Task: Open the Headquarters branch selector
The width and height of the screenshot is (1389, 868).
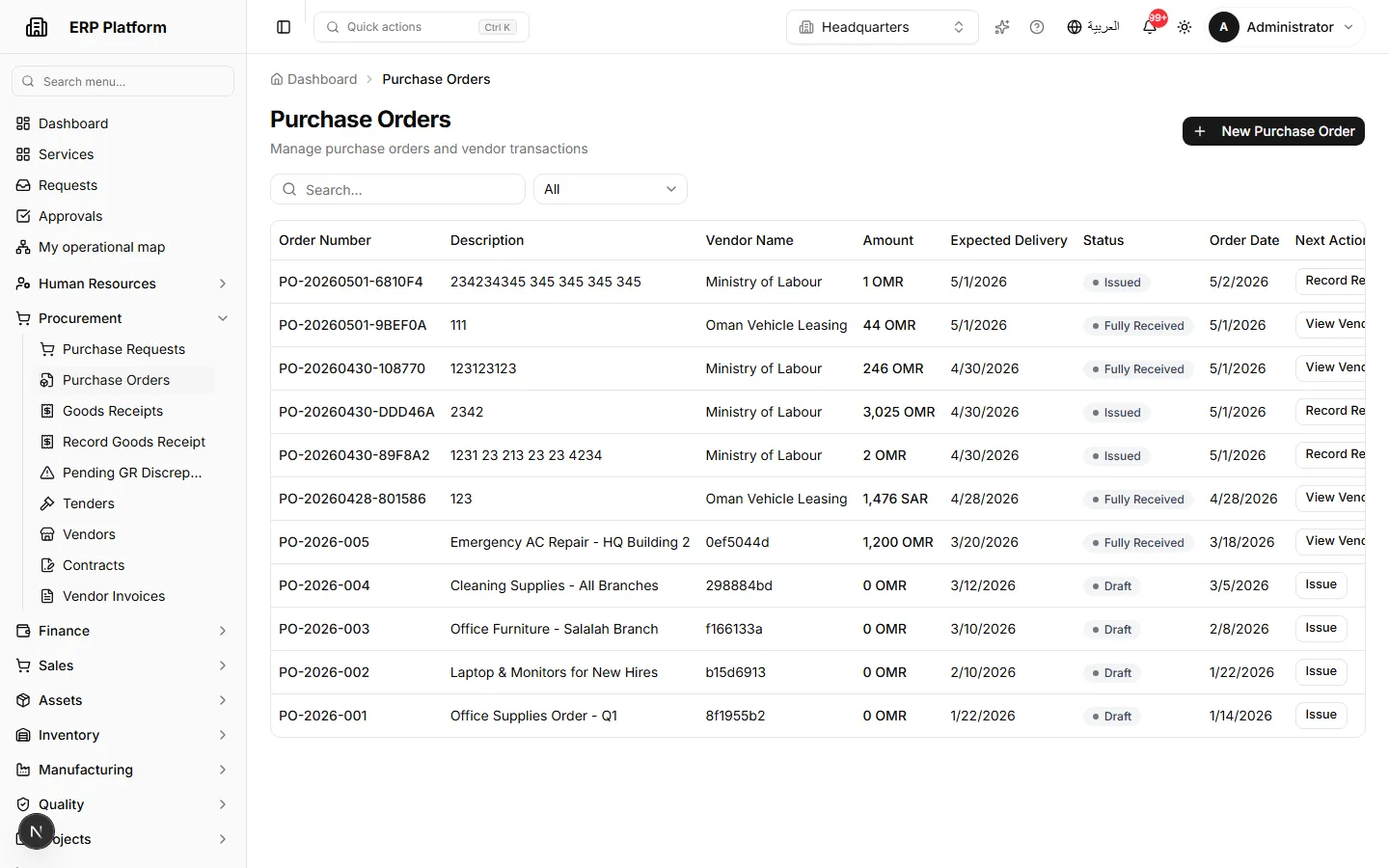Action: (x=883, y=27)
